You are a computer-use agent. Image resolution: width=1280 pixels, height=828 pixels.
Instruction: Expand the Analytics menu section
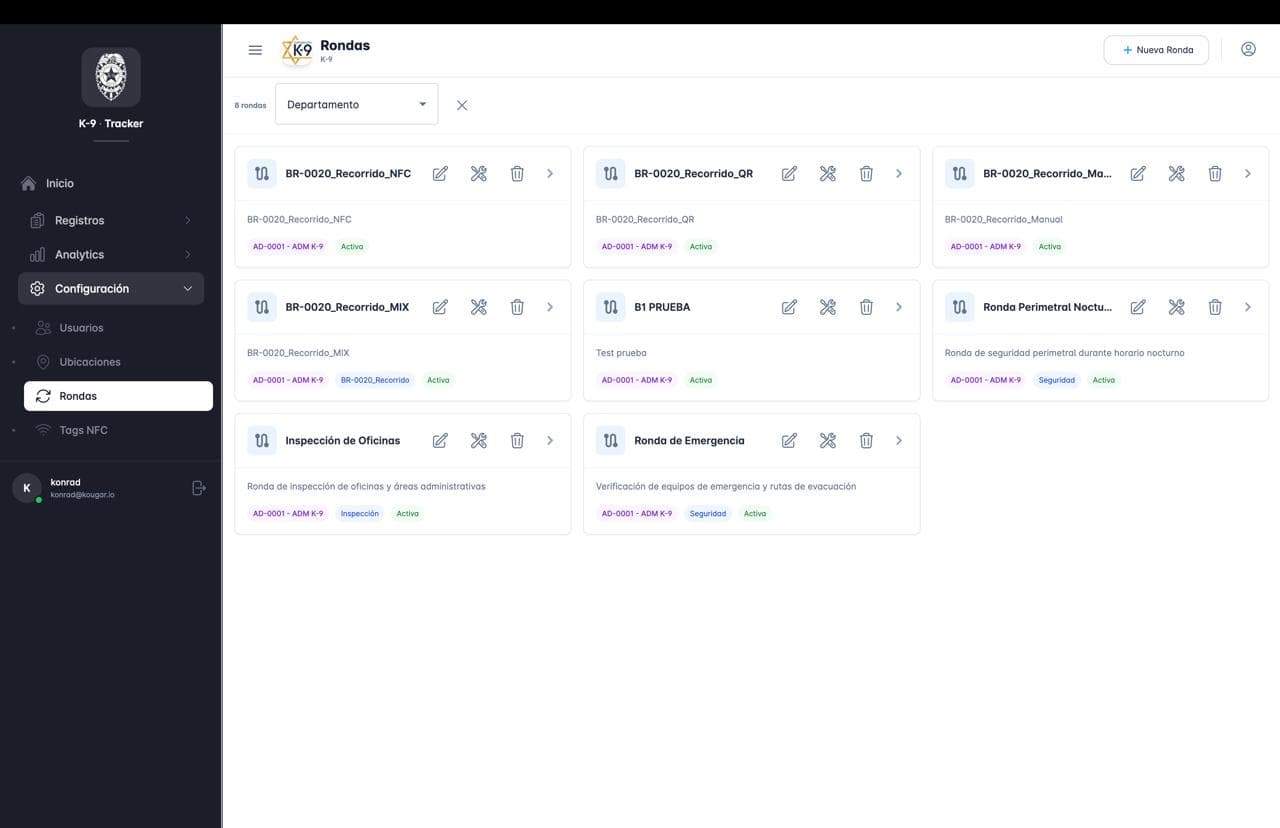(x=111, y=254)
